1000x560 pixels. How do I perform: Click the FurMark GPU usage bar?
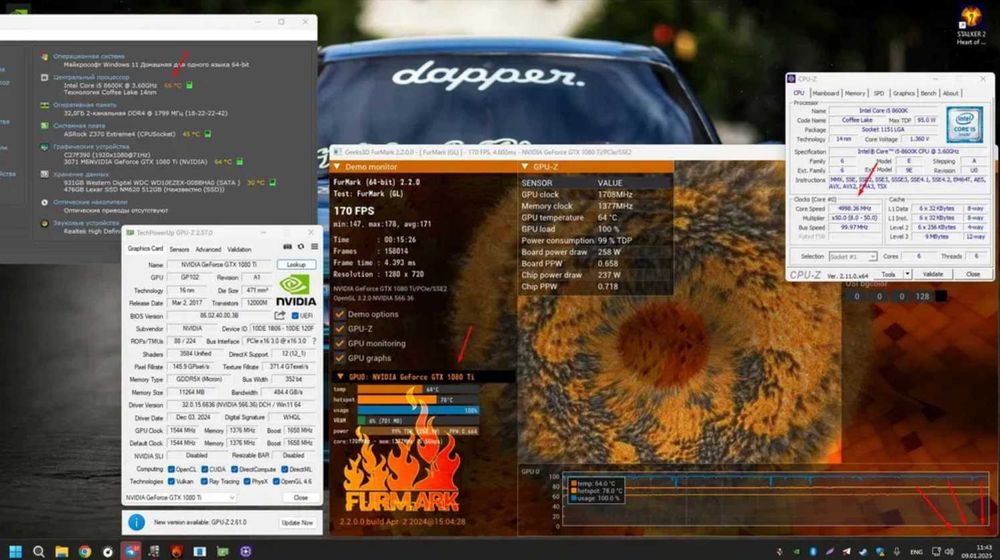coord(418,410)
